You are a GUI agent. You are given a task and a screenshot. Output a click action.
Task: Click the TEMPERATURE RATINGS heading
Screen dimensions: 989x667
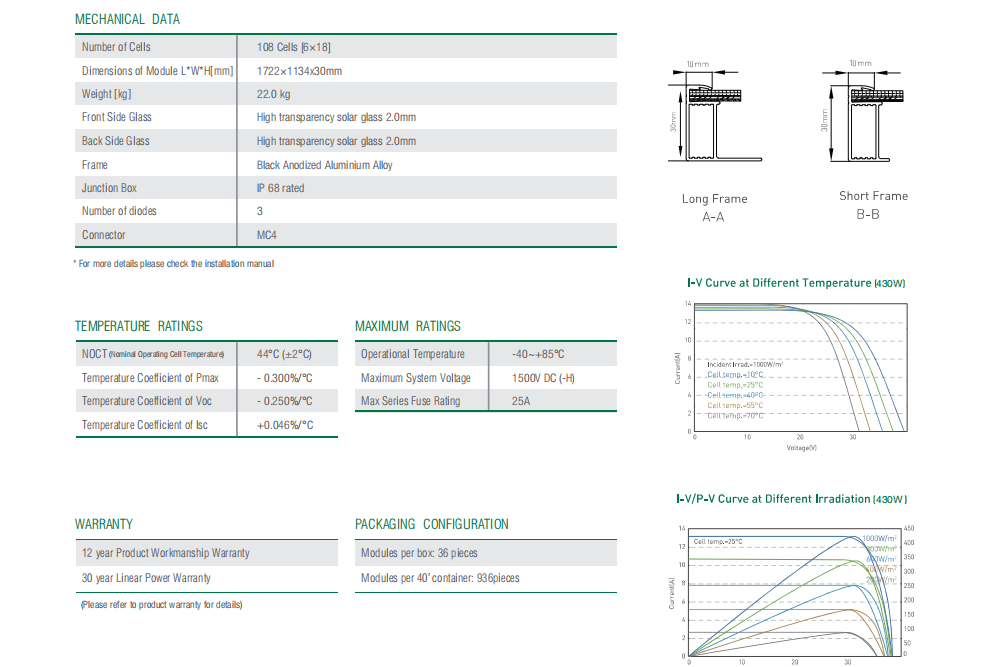pyautogui.click(x=139, y=326)
